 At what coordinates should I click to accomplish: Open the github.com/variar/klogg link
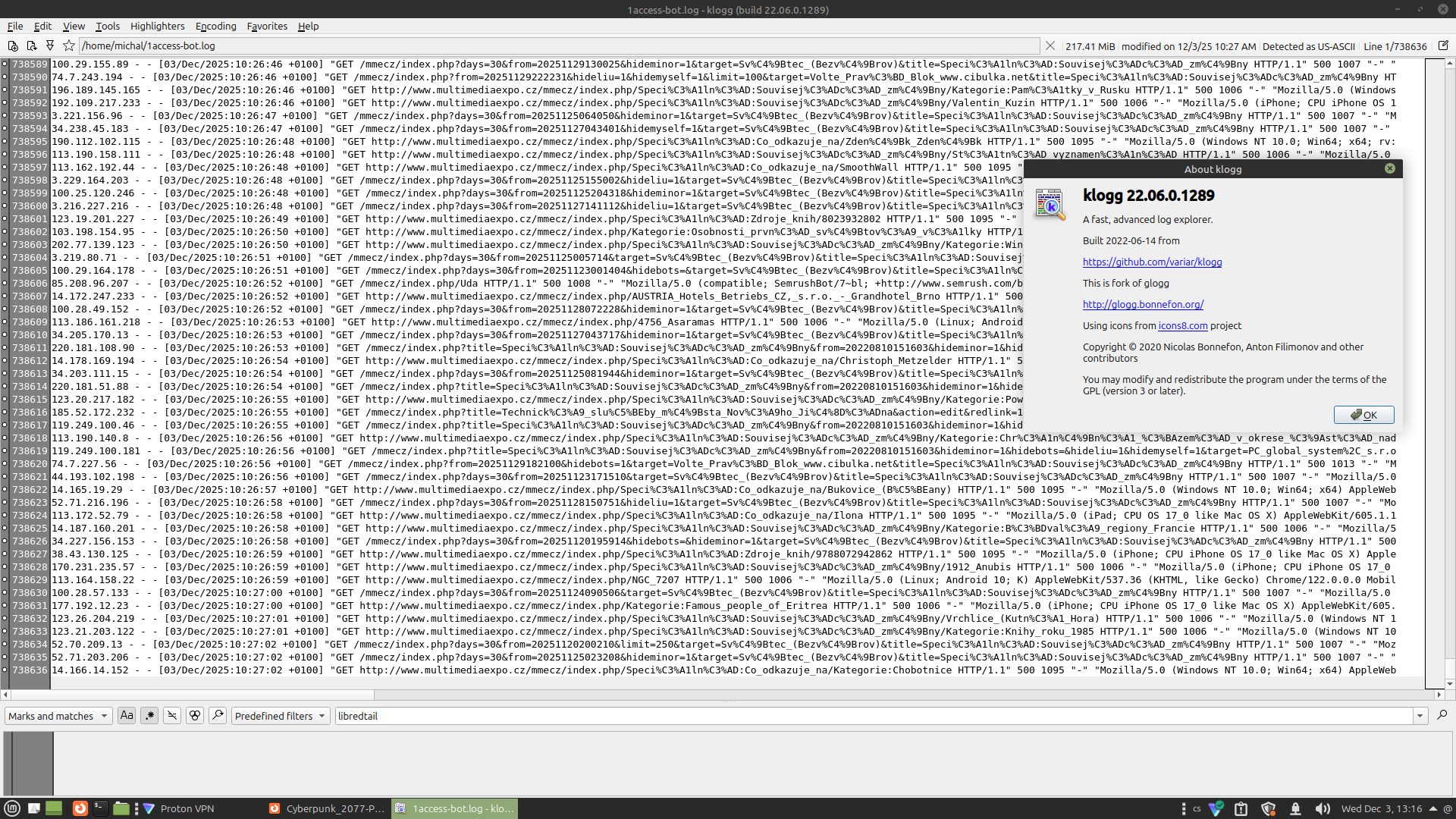pos(1152,262)
